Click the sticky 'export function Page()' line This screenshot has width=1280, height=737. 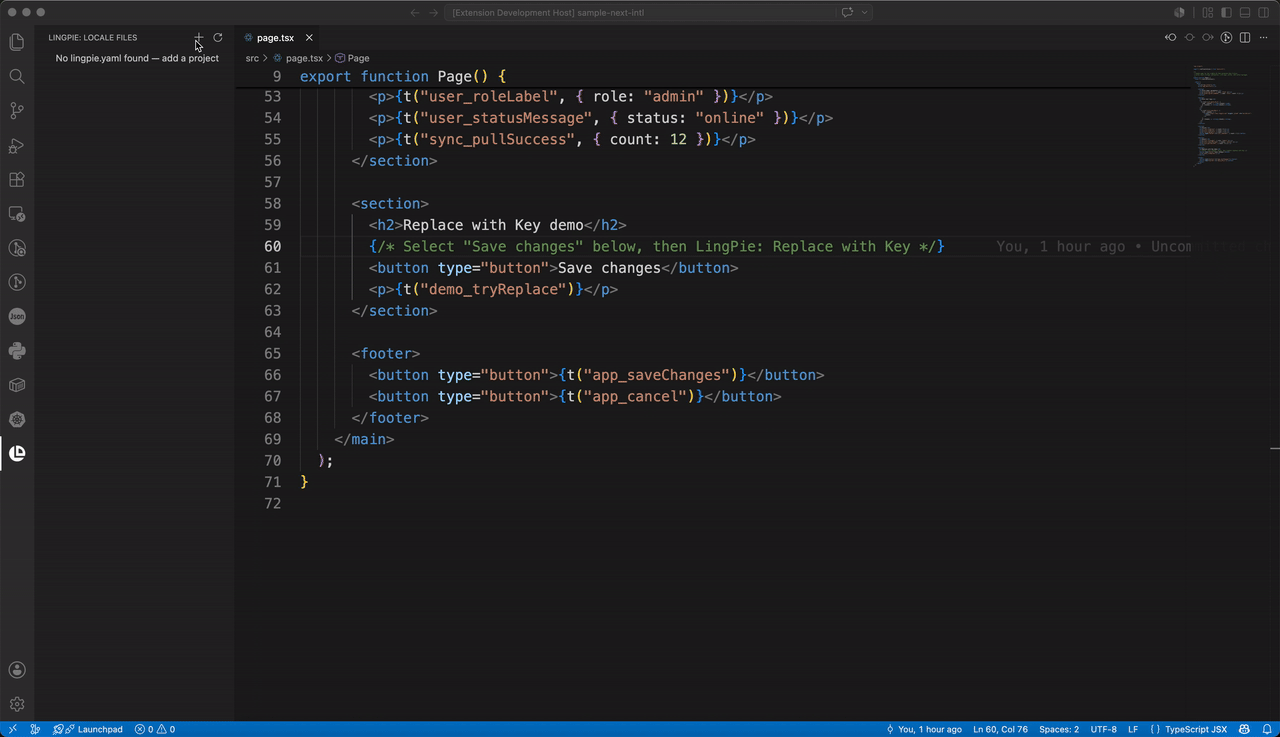point(404,76)
